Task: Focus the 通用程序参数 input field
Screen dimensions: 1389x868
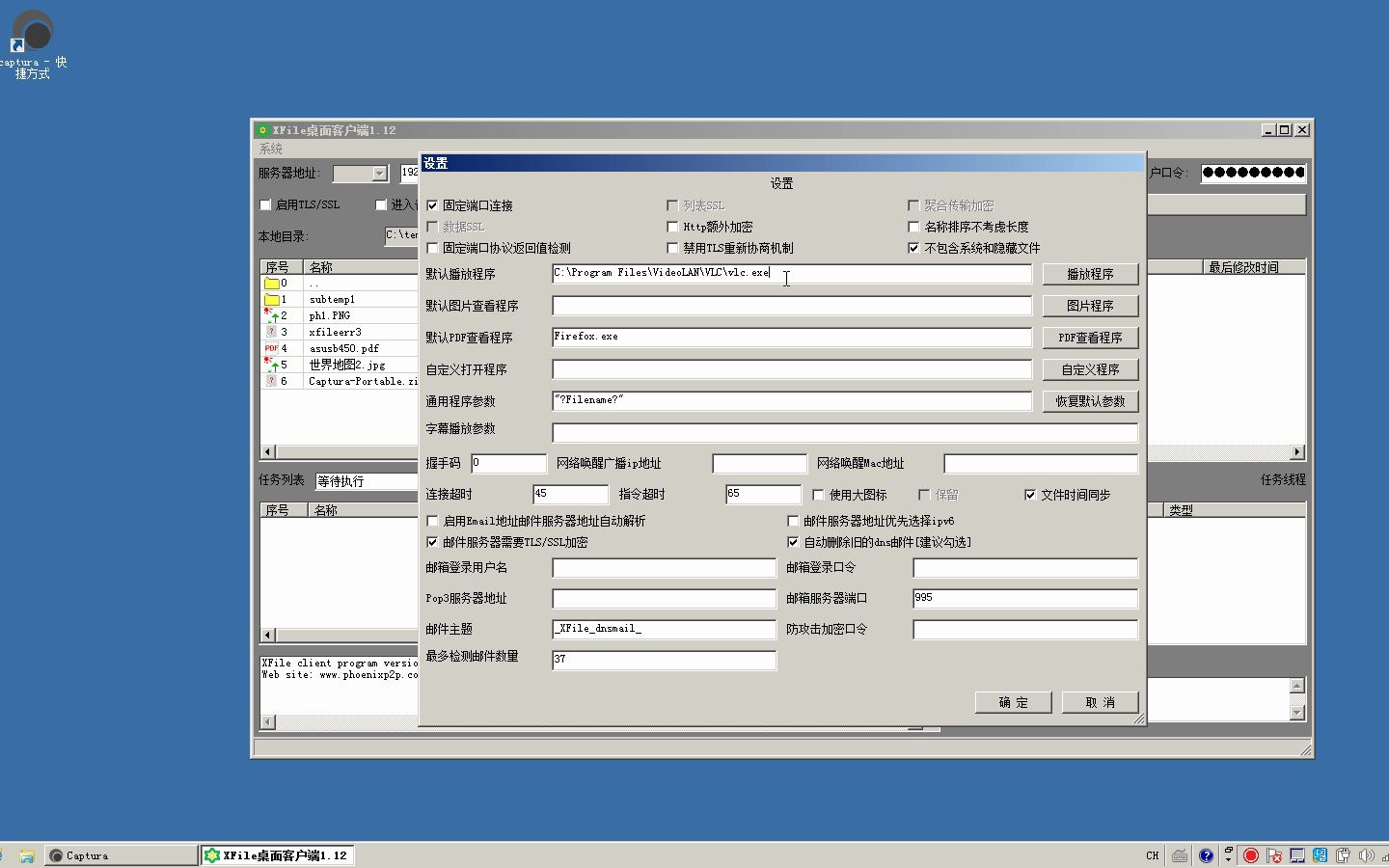Action: [792, 401]
